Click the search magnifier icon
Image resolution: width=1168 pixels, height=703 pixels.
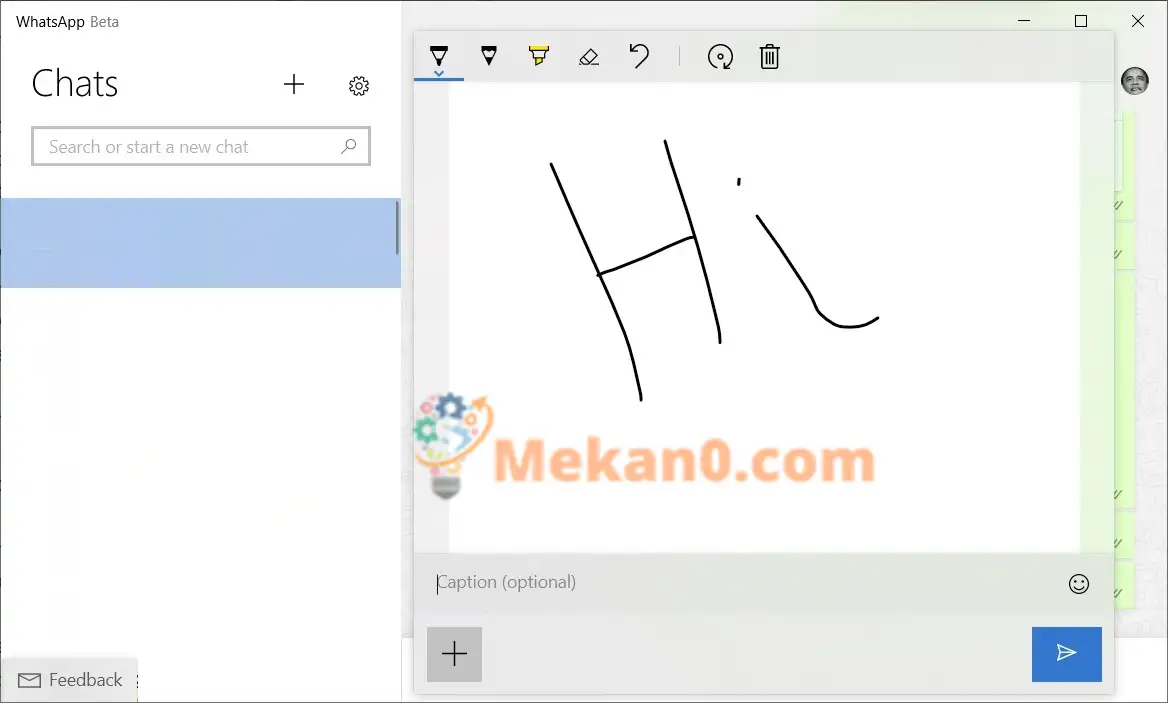coord(349,146)
